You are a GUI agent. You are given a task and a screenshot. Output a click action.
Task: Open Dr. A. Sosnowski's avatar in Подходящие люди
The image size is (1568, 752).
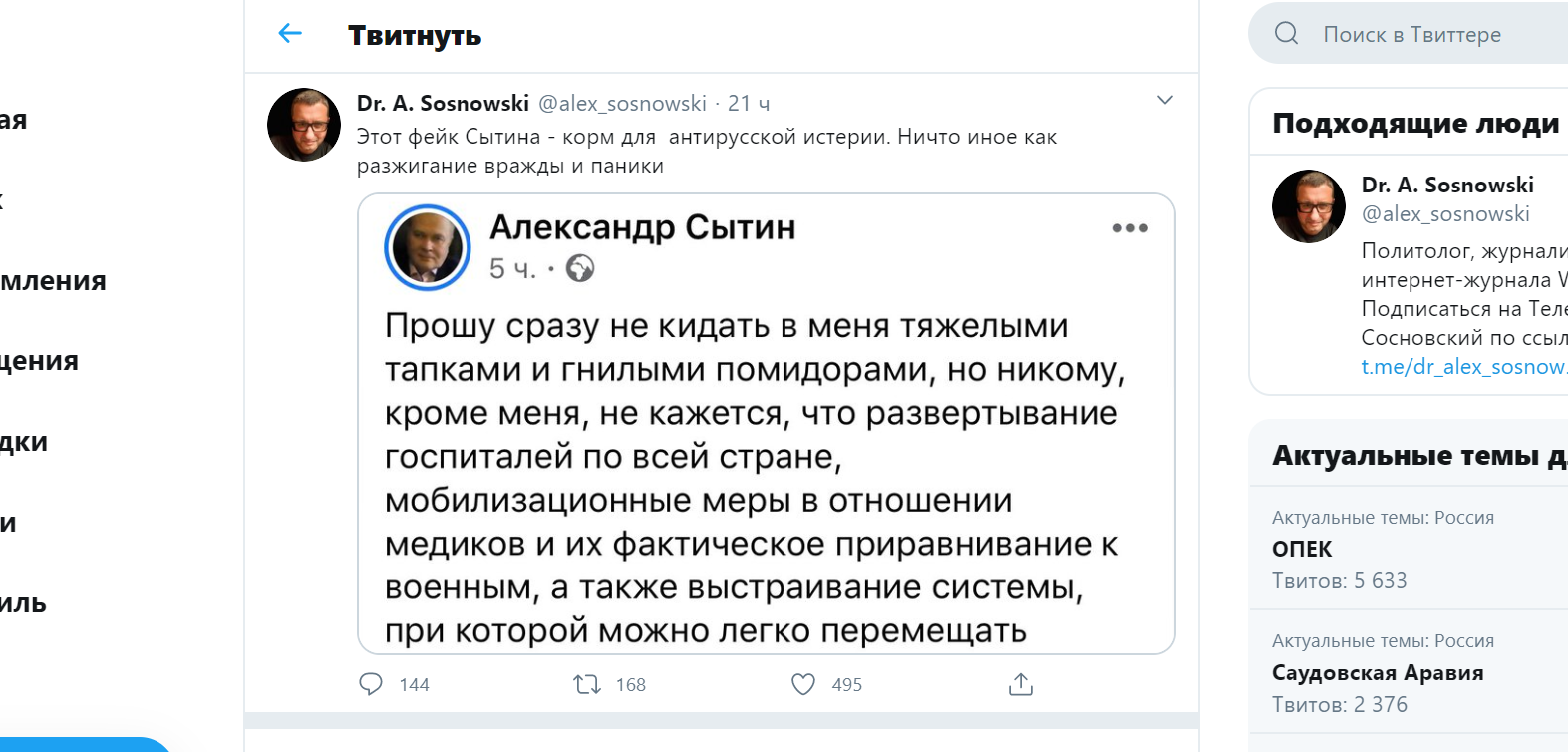1309,206
